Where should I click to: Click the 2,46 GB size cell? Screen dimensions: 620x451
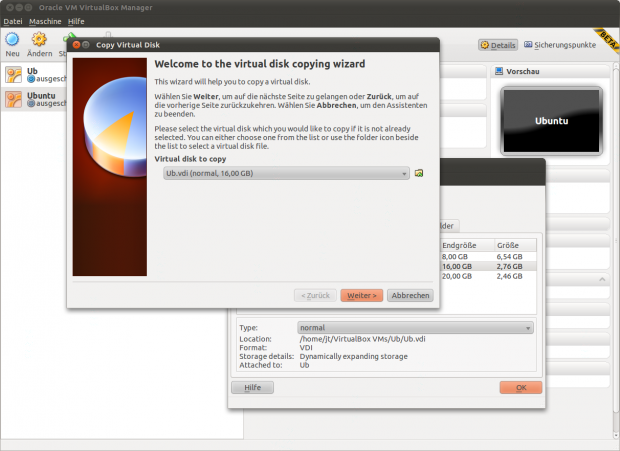509,276
